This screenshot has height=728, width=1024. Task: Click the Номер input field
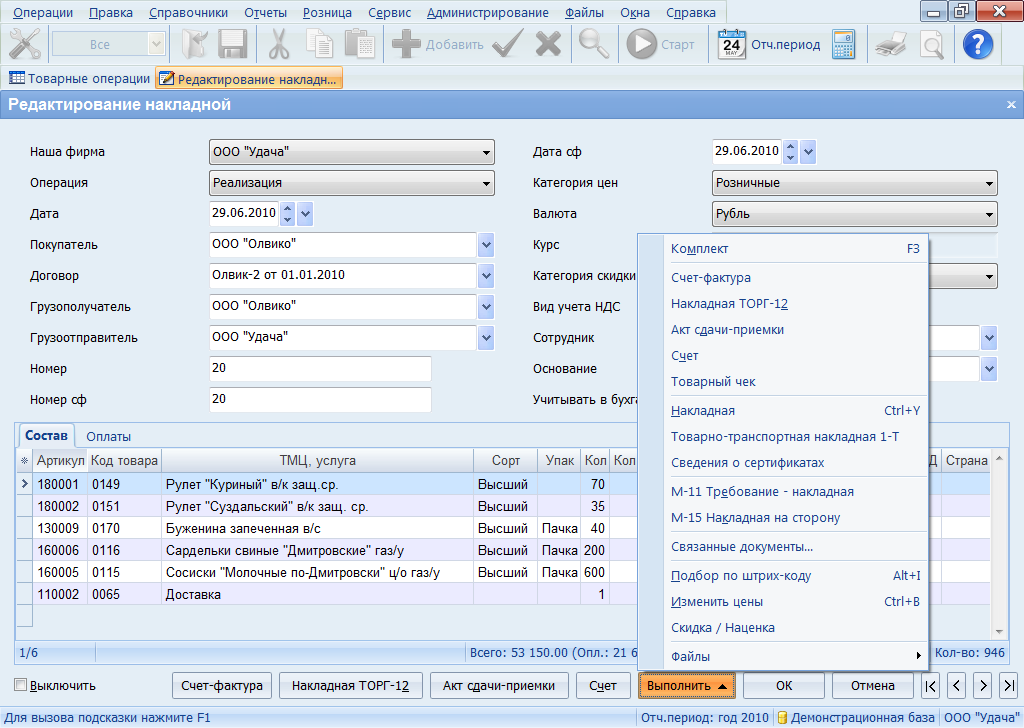tap(320, 369)
